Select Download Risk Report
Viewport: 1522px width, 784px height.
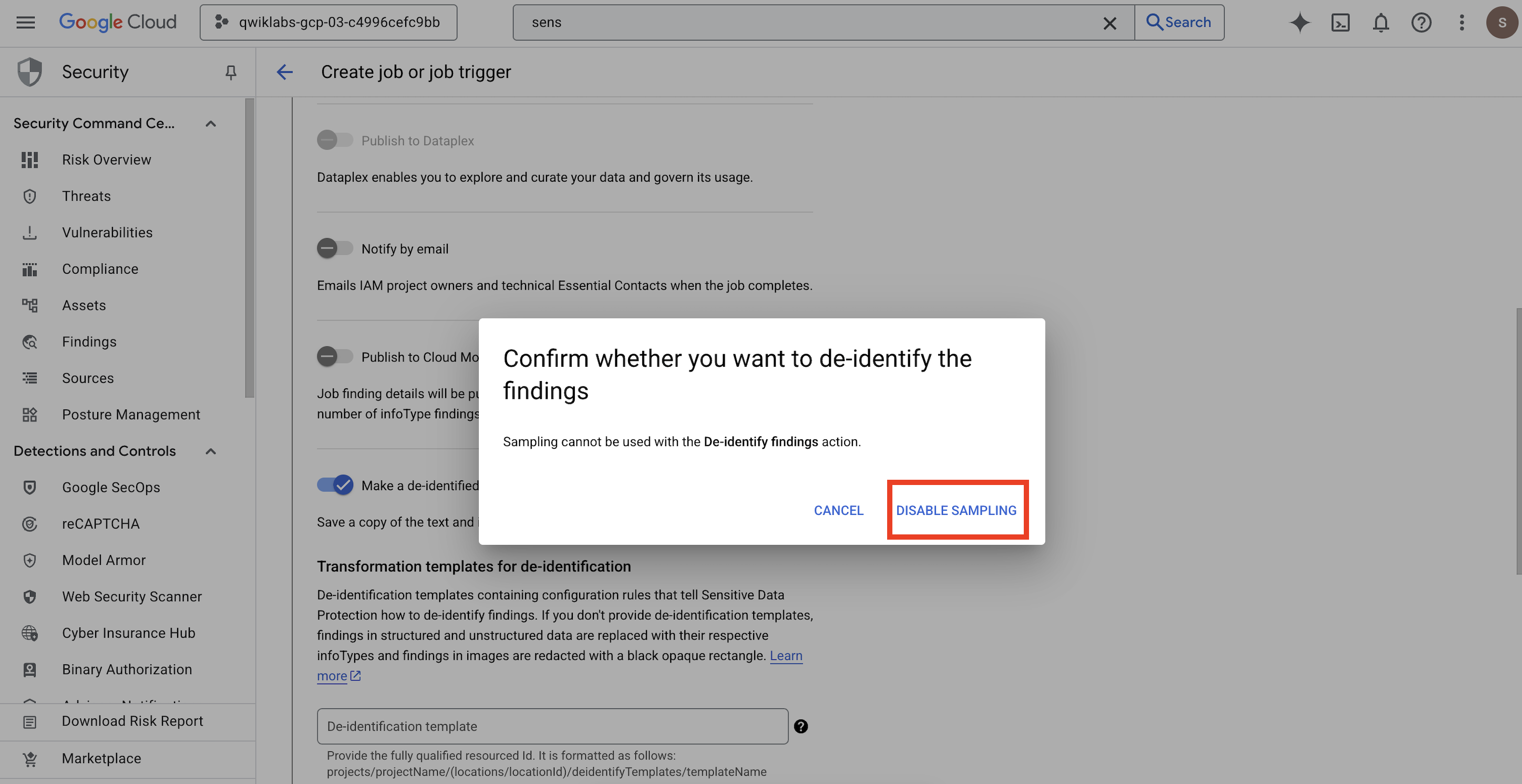tap(132, 721)
